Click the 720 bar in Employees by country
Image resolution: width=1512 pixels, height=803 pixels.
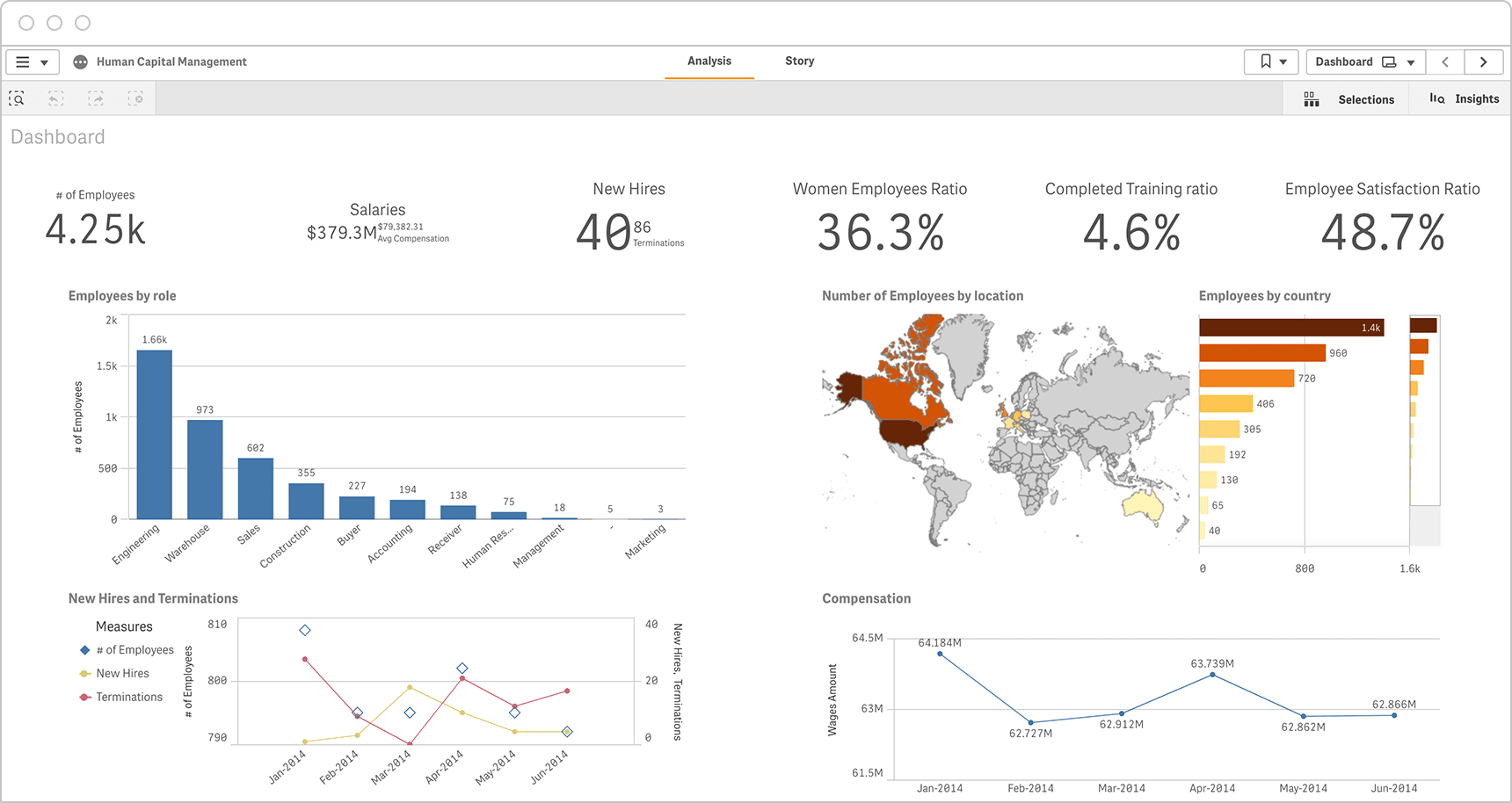(1247, 379)
